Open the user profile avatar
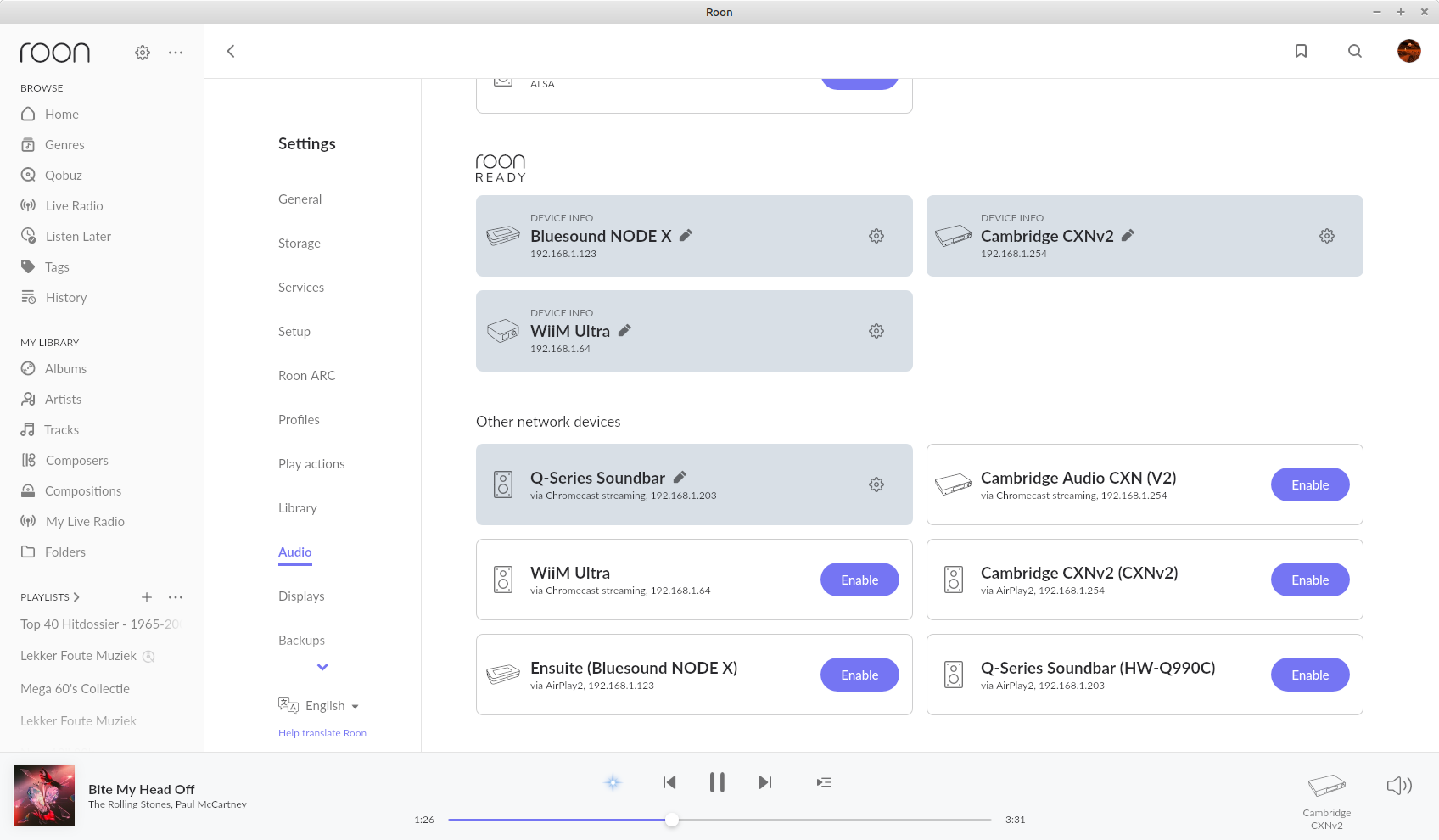 pos(1409,51)
